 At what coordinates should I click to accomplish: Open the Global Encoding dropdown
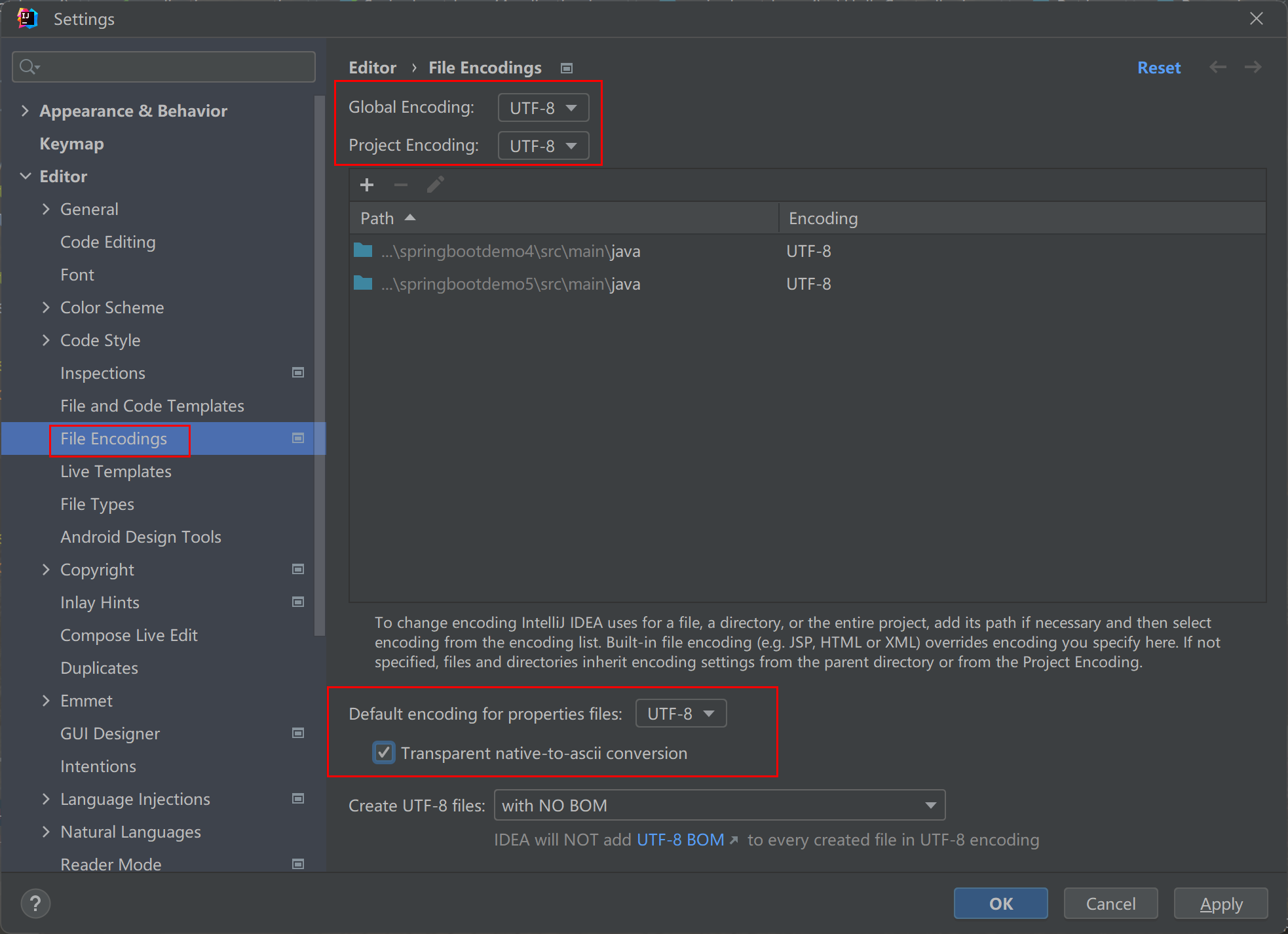(541, 108)
